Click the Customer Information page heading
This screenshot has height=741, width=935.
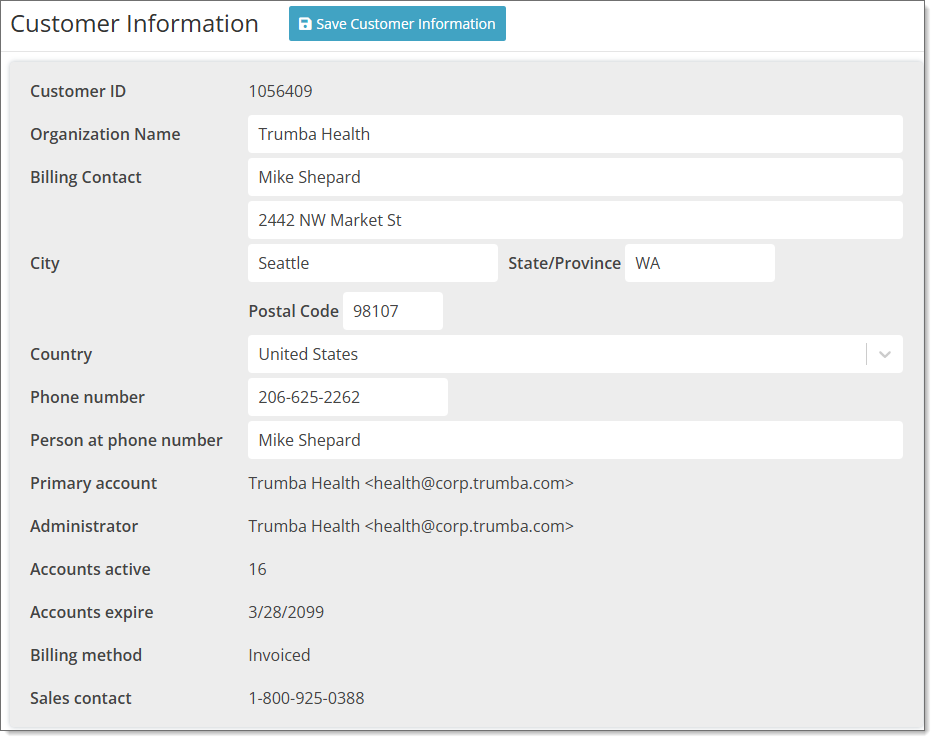(x=133, y=23)
